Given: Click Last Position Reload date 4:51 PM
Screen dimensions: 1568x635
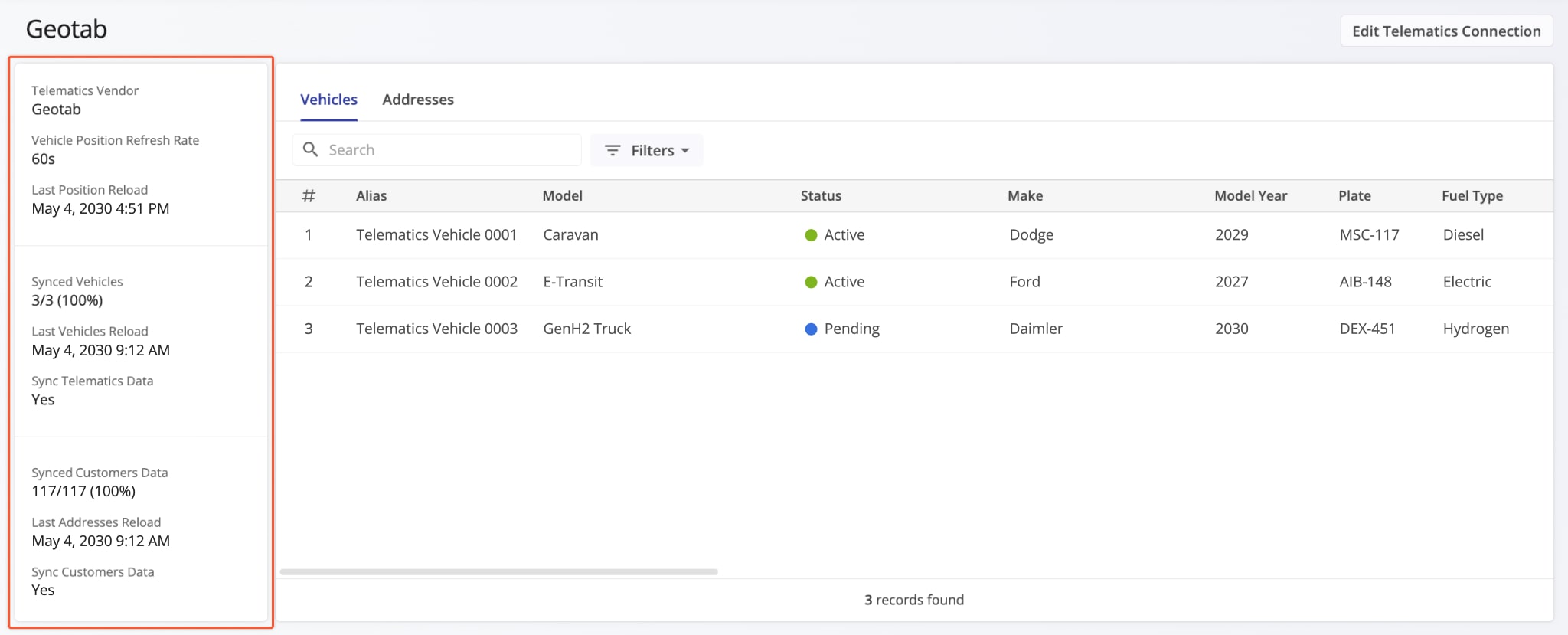Looking at the screenshot, I should tap(100, 208).
